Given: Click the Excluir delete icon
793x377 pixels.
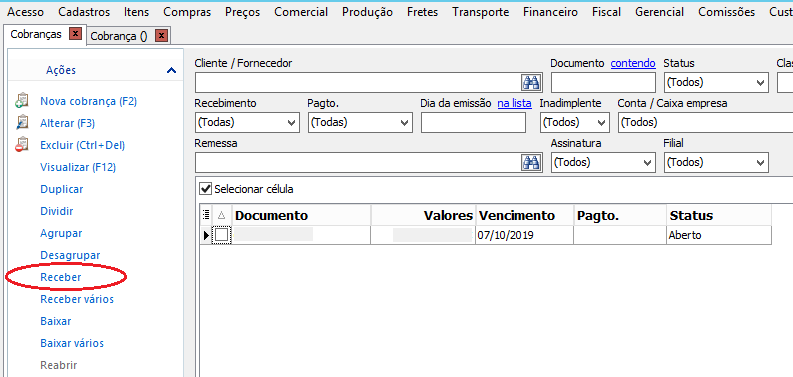Looking at the screenshot, I should 22,145.
